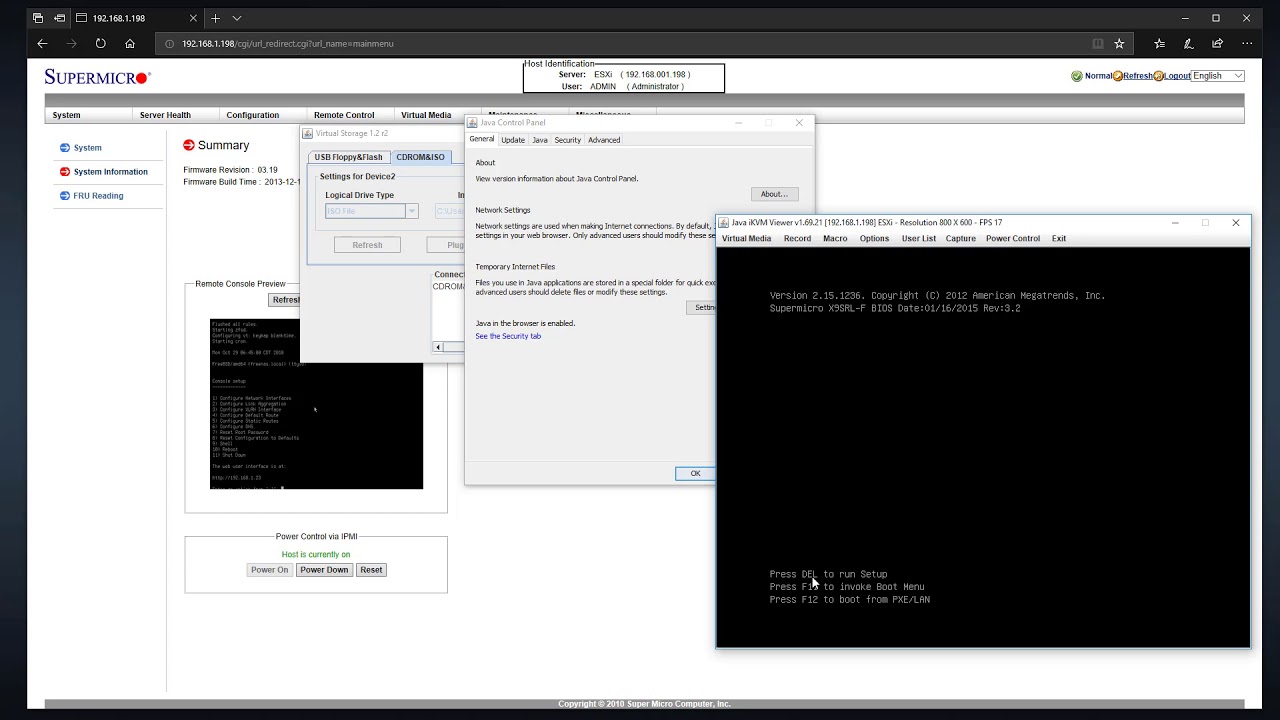Open Logical Drive Type dropdown
The width and height of the screenshot is (1280, 720).
(x=371, y=211)
